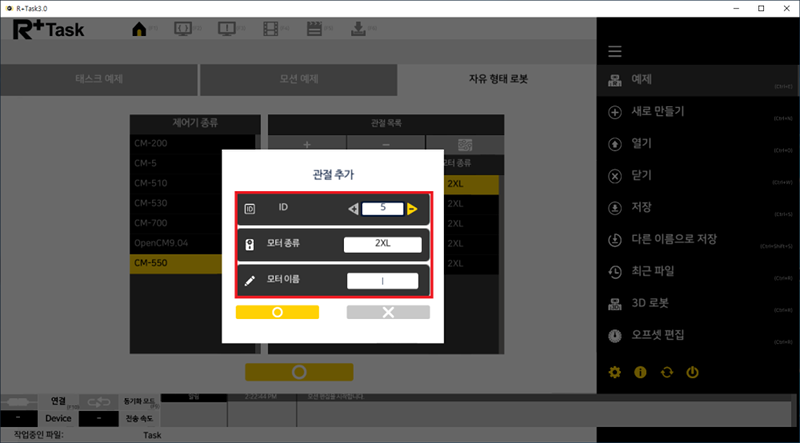Increase ID with the right yellow arrow
The height and width of the screenshot is (443, 800).
pyautogui.click(x=412, y=209)
